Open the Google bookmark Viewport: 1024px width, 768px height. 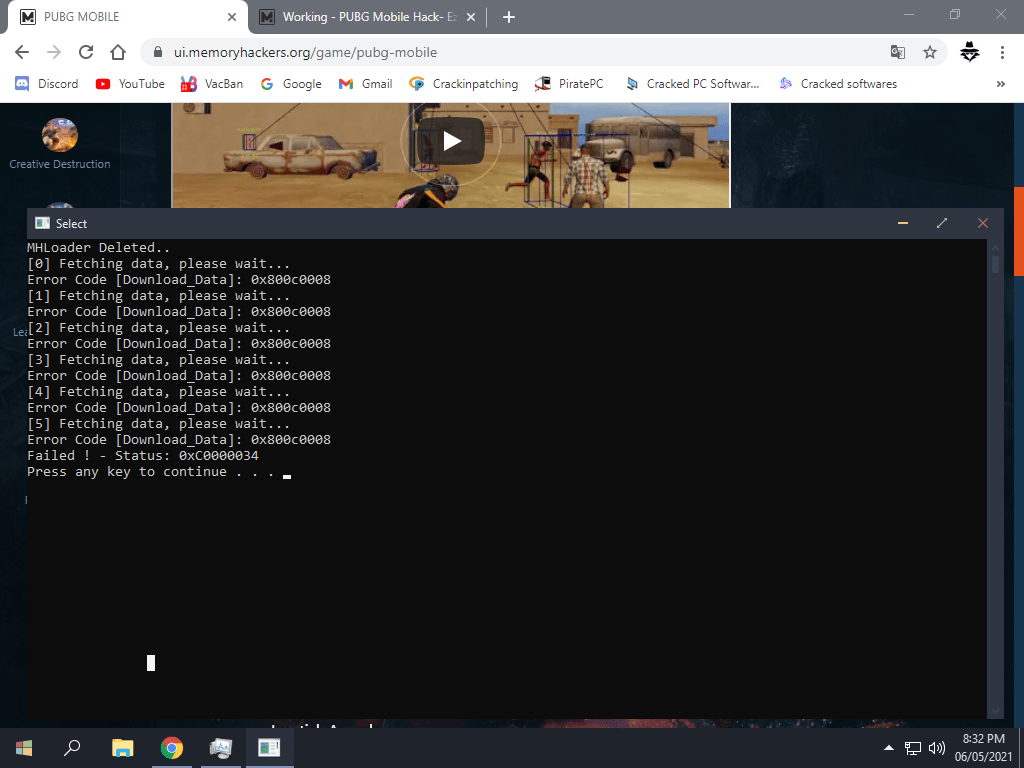point(291,84)
